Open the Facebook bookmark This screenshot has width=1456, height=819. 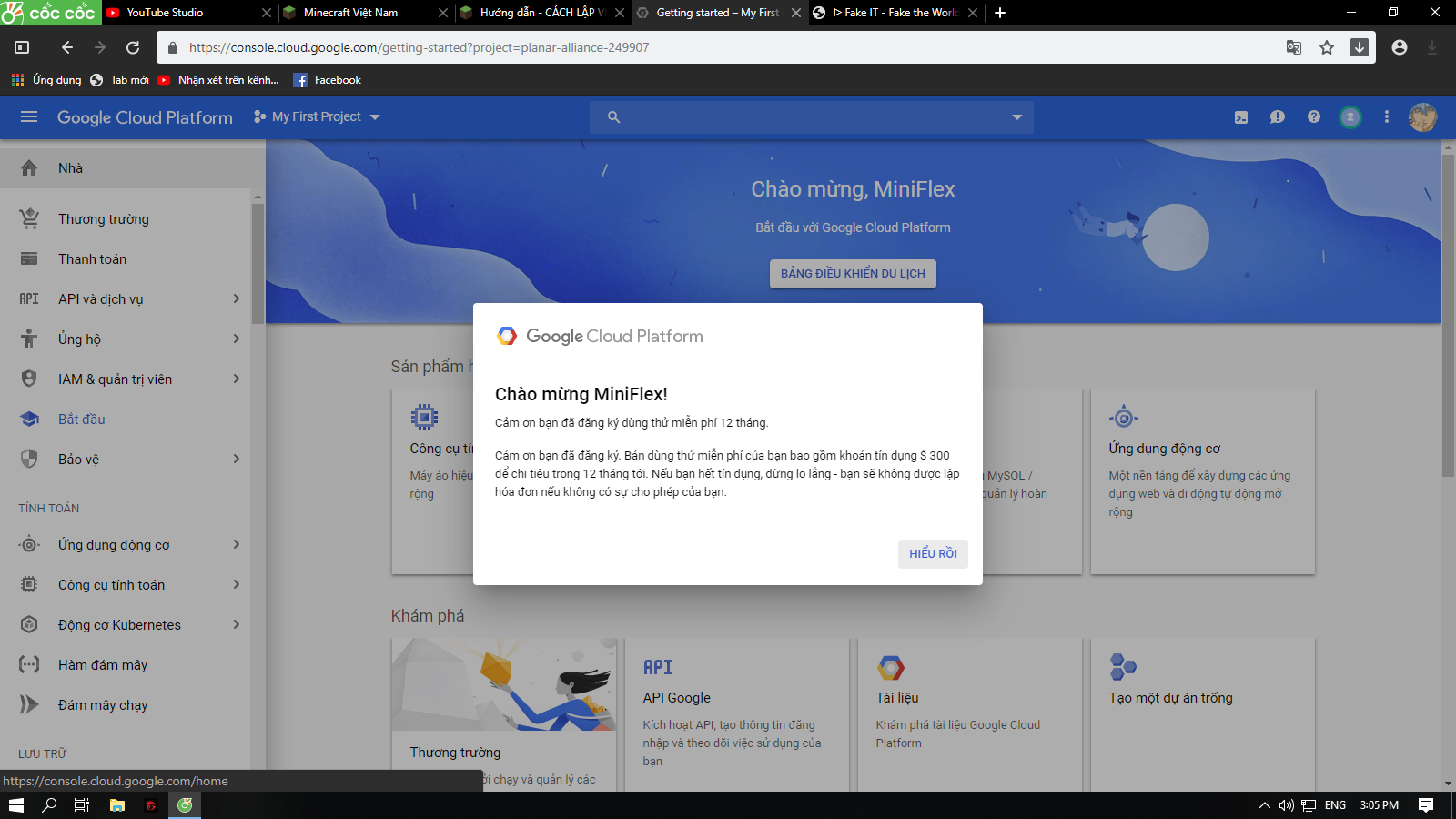coord(328,80)
